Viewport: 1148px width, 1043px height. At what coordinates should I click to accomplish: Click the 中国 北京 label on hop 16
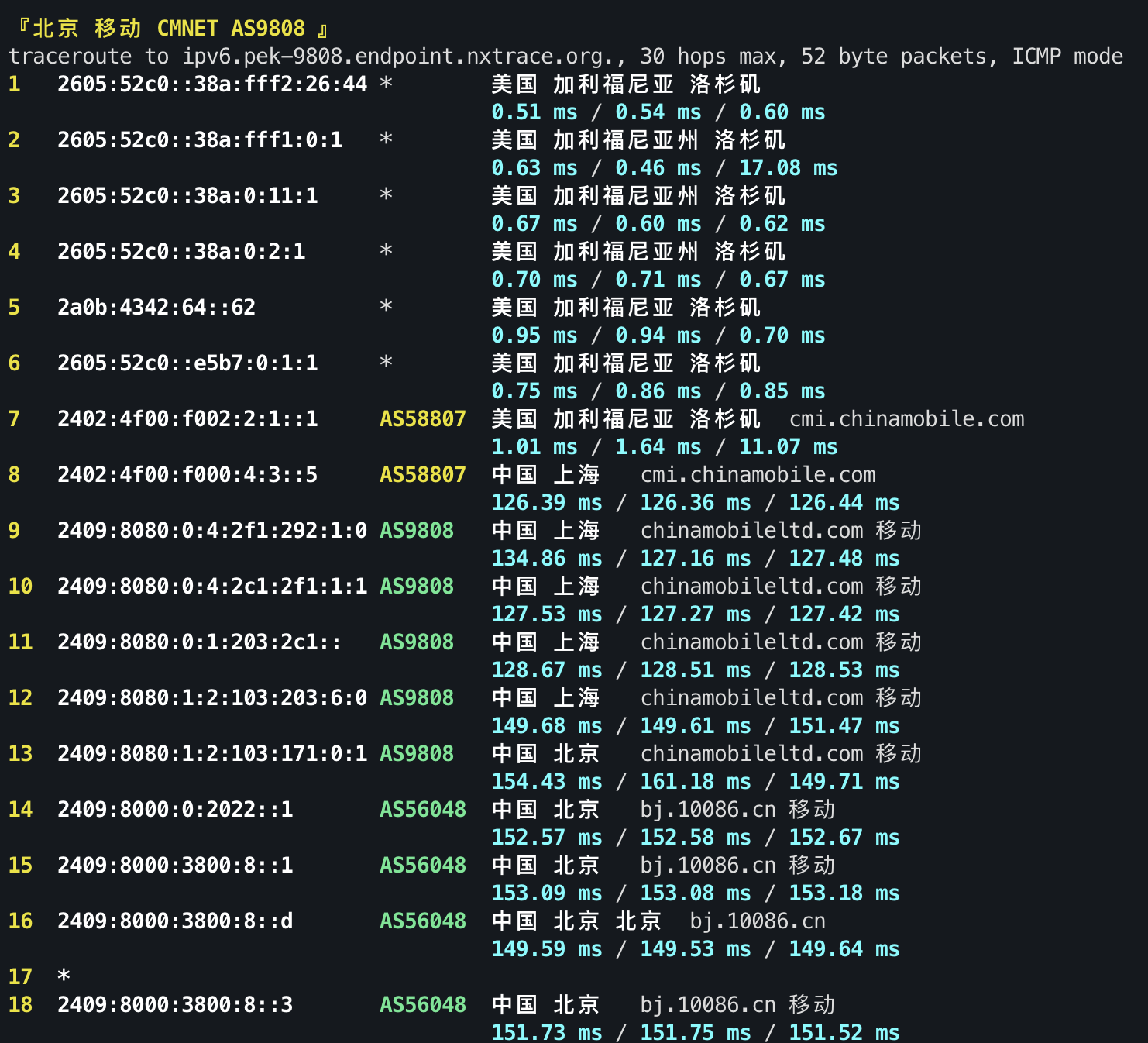pyautogui.click(x=546, y=921)
